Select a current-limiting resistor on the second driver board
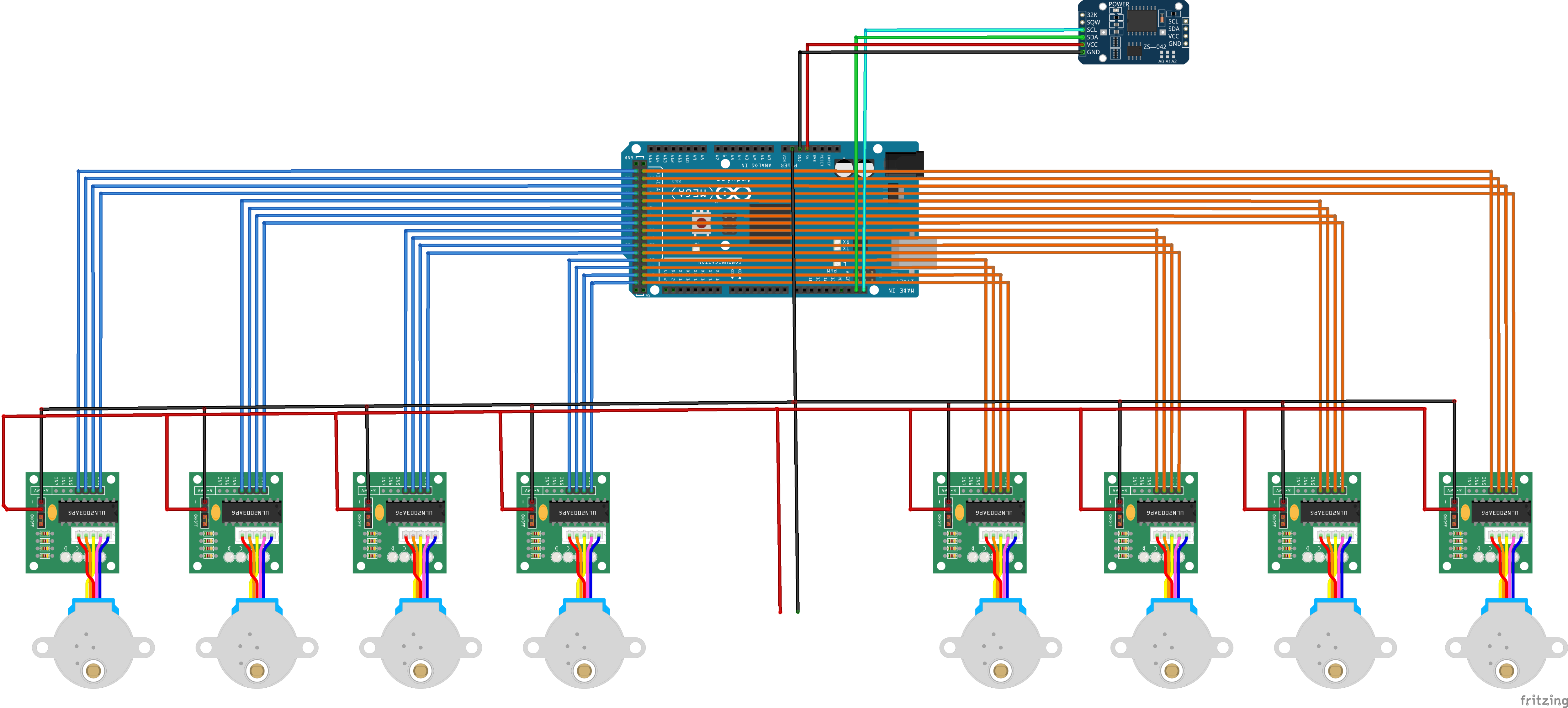This screenshot has height=708, width=1568. click(209, 541)
